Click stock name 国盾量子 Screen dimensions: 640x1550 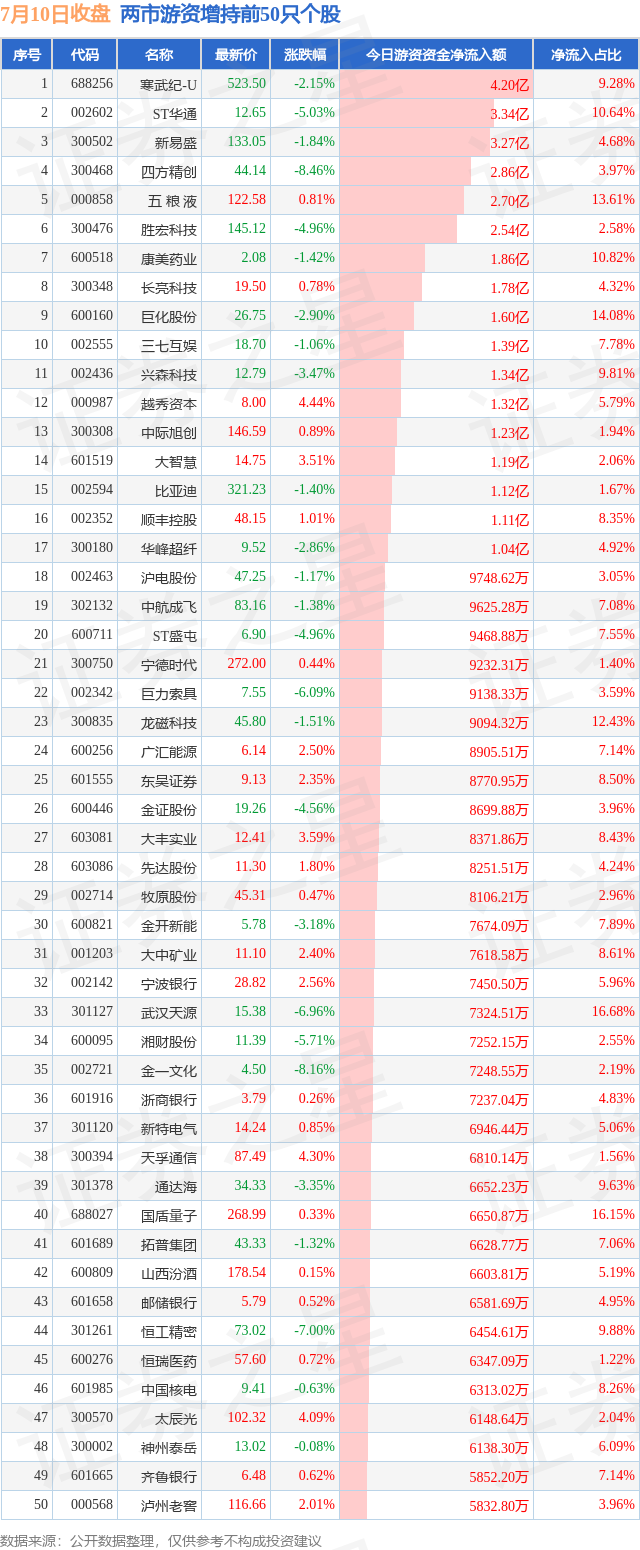point(169,1215)
